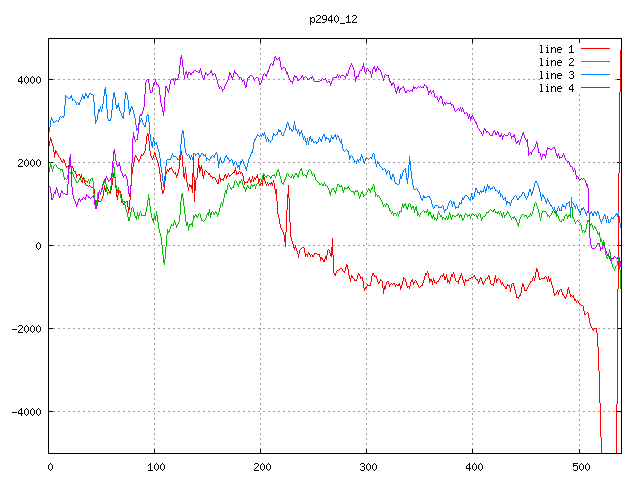Select the 'line 3' legend label

(x=556, y=75)
